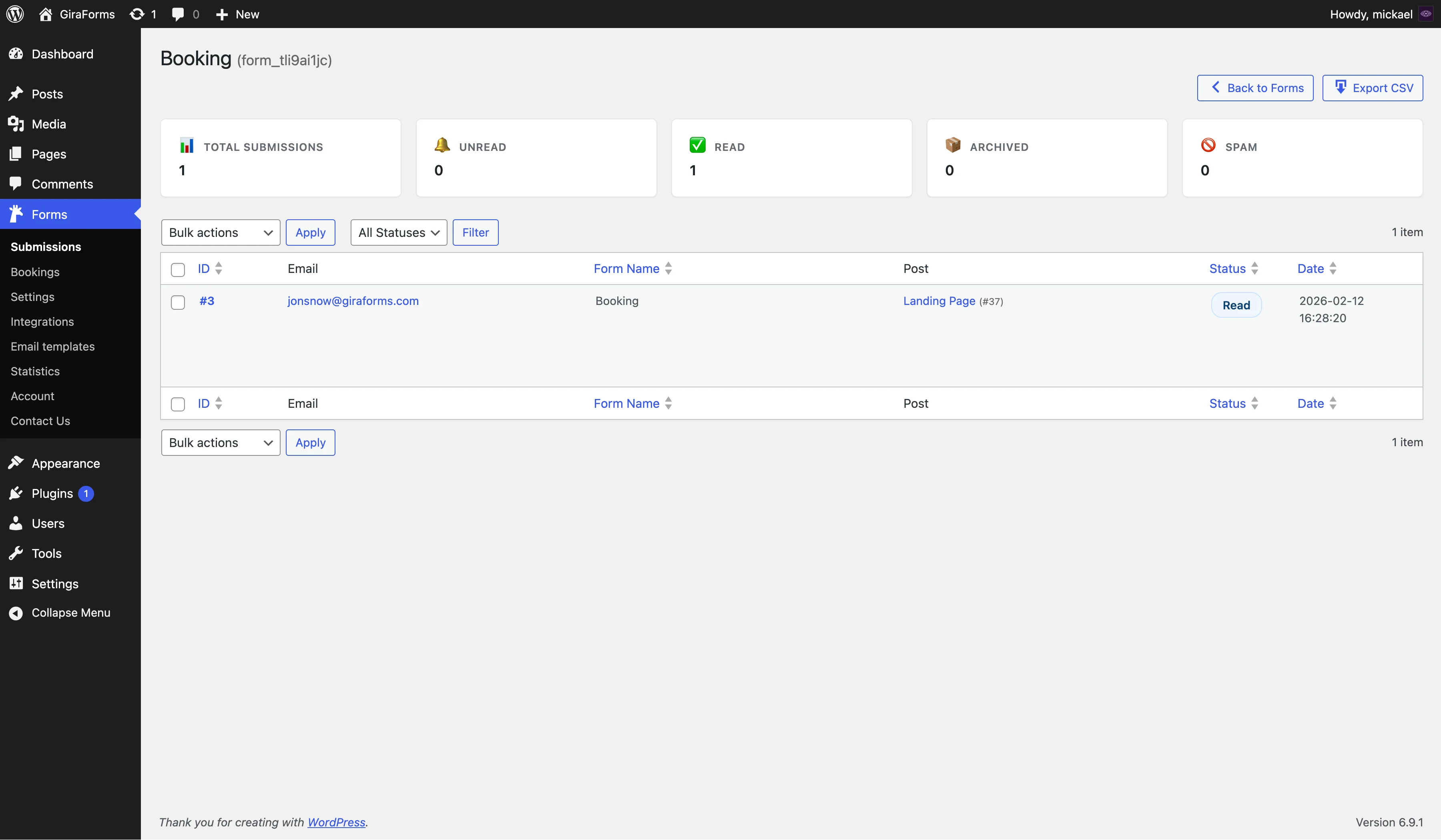Check the select-all checkbox in table header
Image resolution: width=1441 pixels, height=840 pixels.
coord(178,269)
